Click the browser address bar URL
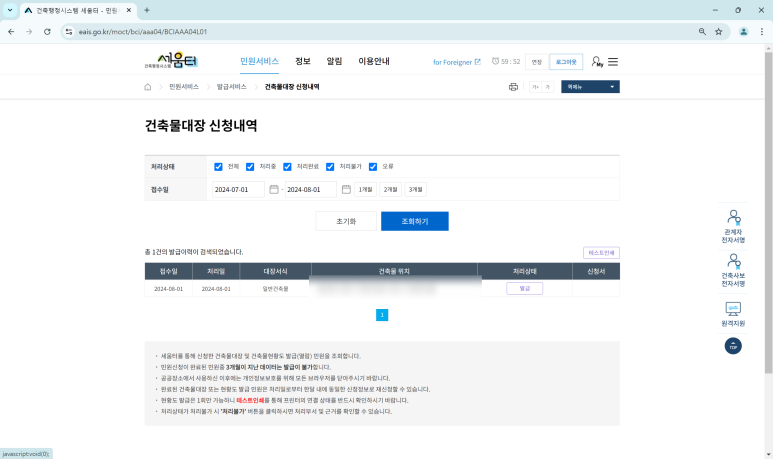The image size is (773, 459). click(x=143, y=32)
